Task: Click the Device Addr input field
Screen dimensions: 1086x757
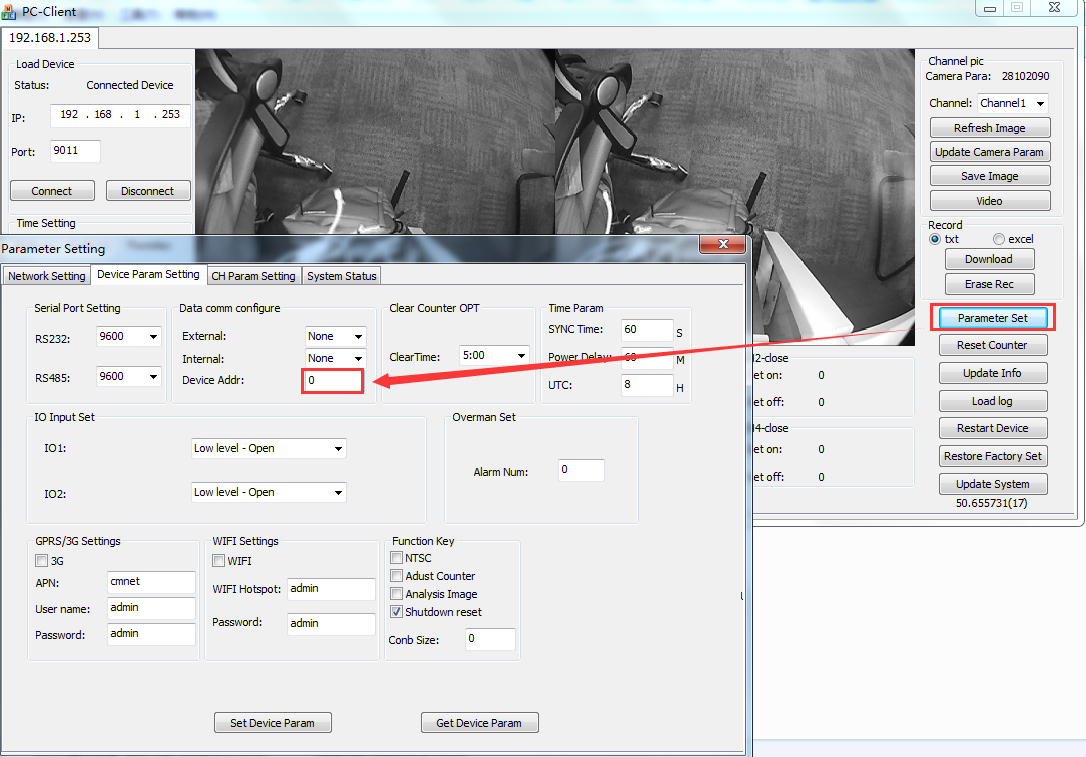Action: (x=333, y=381)
